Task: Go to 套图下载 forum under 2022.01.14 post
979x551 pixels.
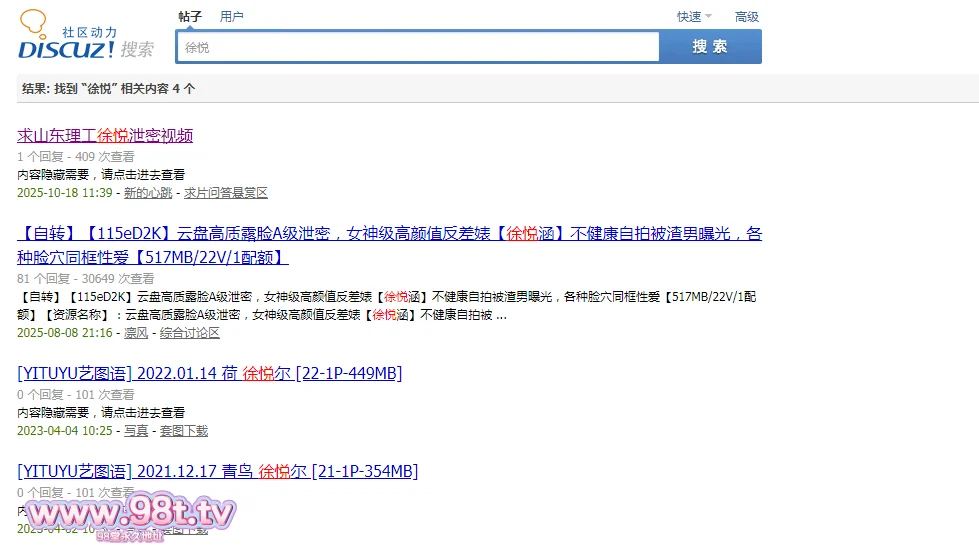Action: click(184, 430)
